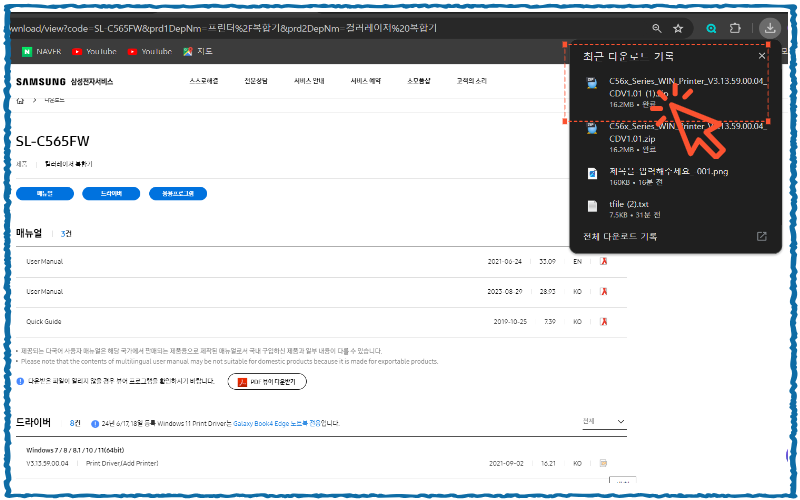Download the Quick Guide PDF icon
The image size is (800, 500).
604,321
